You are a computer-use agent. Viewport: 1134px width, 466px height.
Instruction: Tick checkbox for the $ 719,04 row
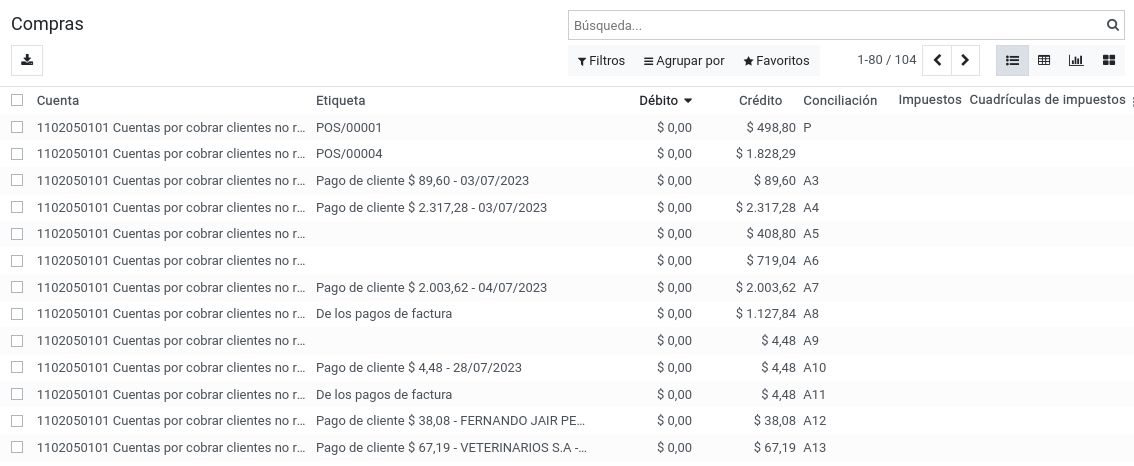pyautogui.click(x=17, y=260)
